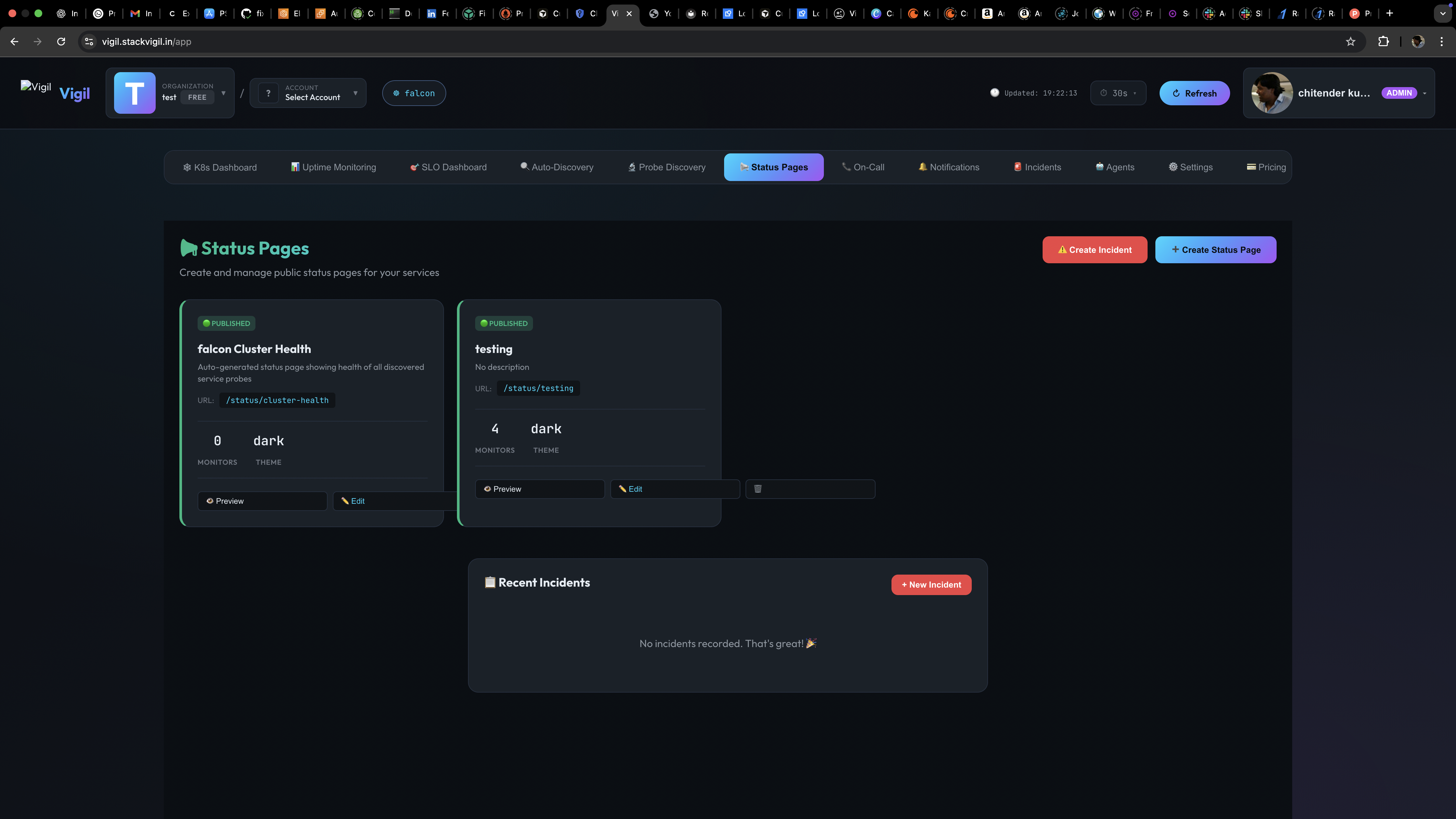Image resolution: width=1456 pixels, height=819 pixels.
Task: Click the Create Status Page button
Action: 1215,250
